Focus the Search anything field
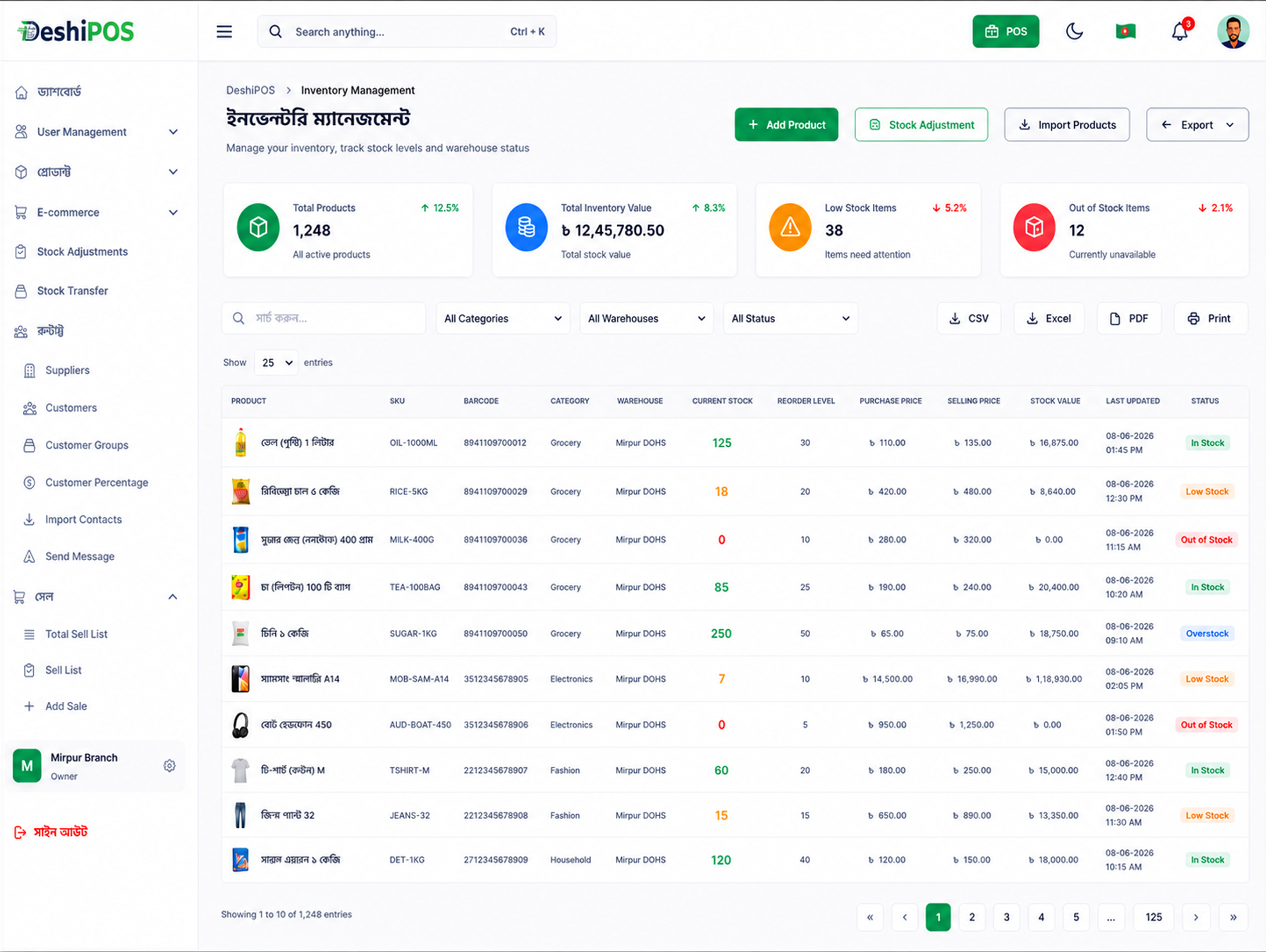 pyautogui.click(x=407, y=31)
